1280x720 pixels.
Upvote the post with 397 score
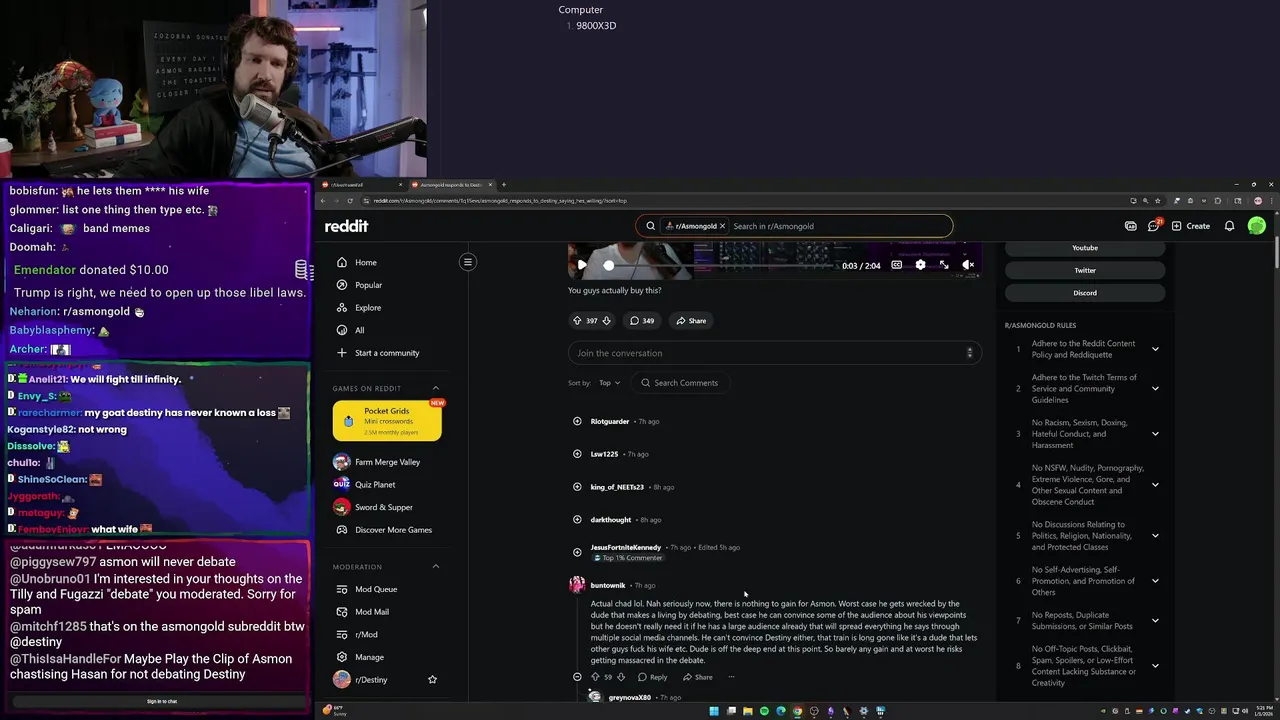pos(577,321)
